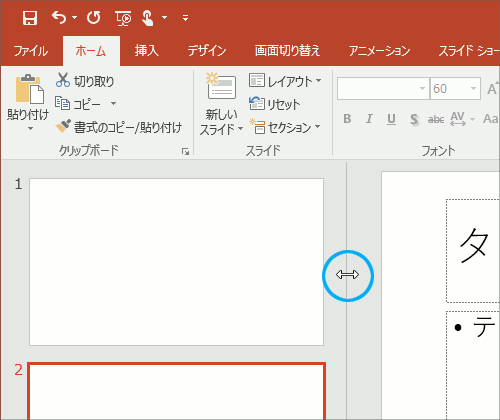
Task: Open the font size dropdown arrow
Action: tap(473, 89)
